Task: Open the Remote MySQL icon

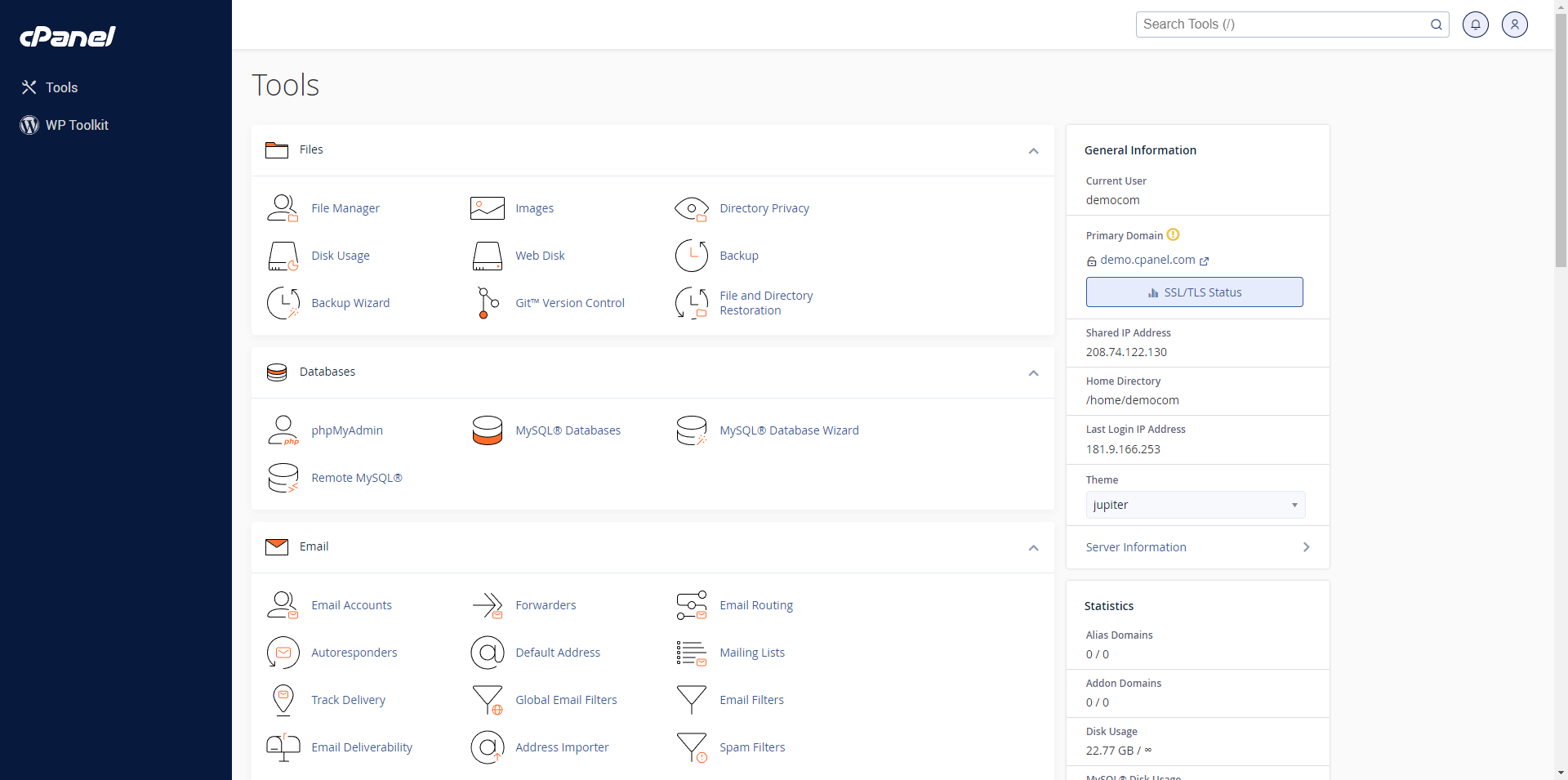Action: (x=283, y=478)
